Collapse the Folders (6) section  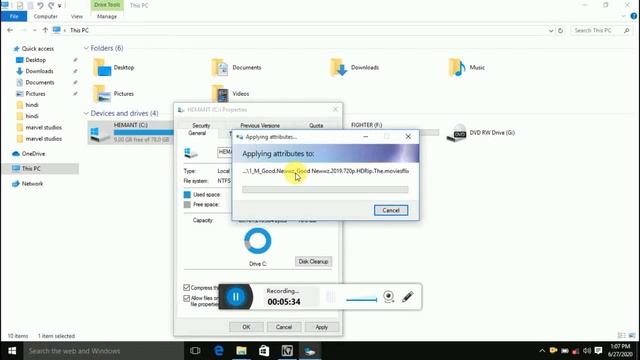point(86,48)
